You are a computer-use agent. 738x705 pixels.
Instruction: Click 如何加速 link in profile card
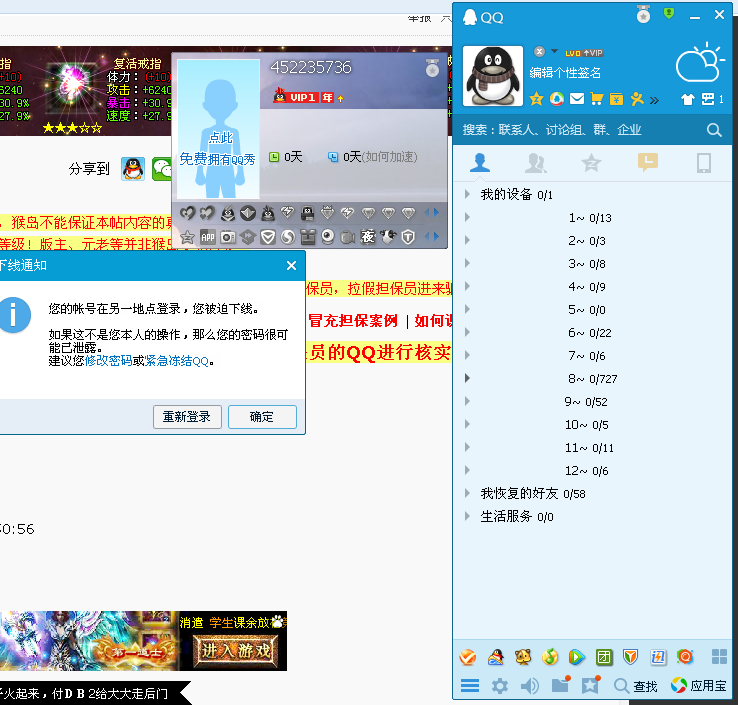click(x=390, y=157)
